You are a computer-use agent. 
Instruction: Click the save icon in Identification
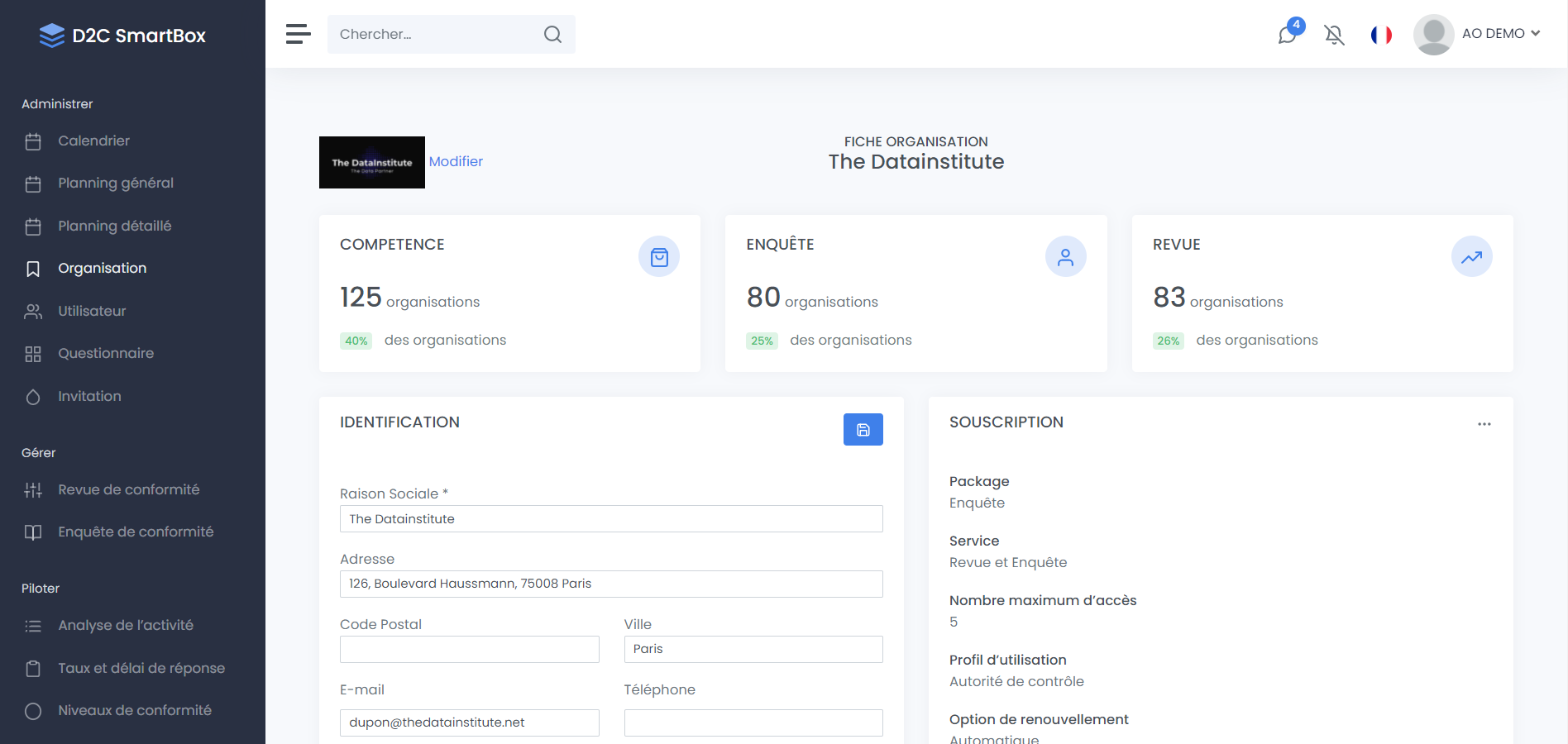point(863,430)
